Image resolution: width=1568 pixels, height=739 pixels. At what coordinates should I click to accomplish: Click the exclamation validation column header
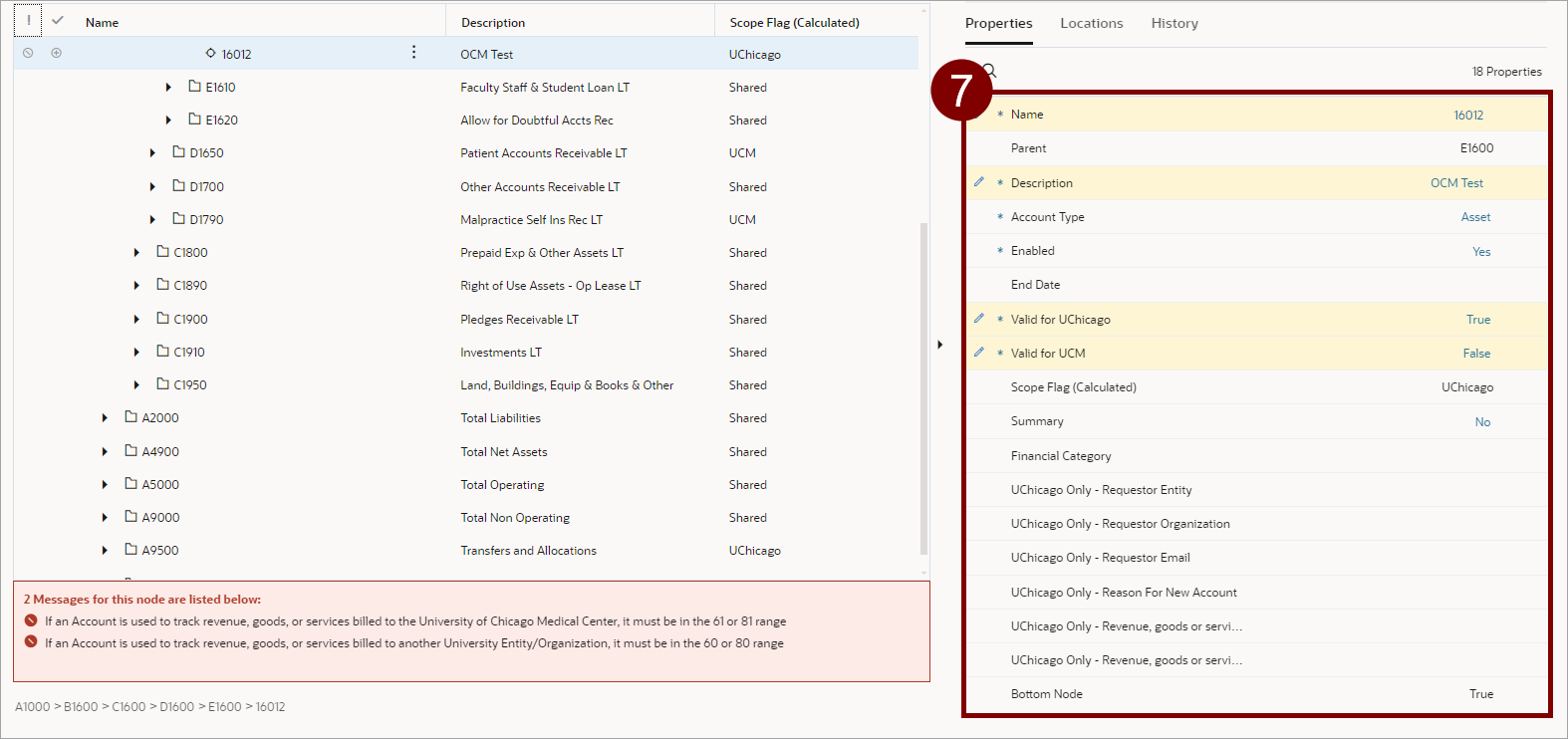28,21
